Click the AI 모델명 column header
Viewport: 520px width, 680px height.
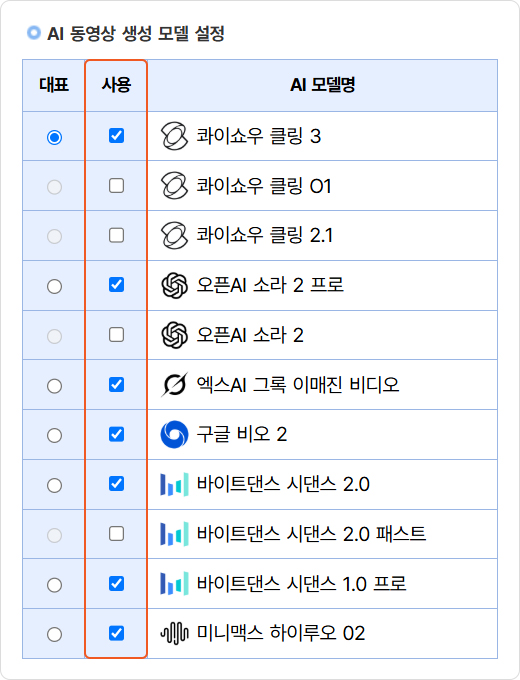tap(323, 85)
